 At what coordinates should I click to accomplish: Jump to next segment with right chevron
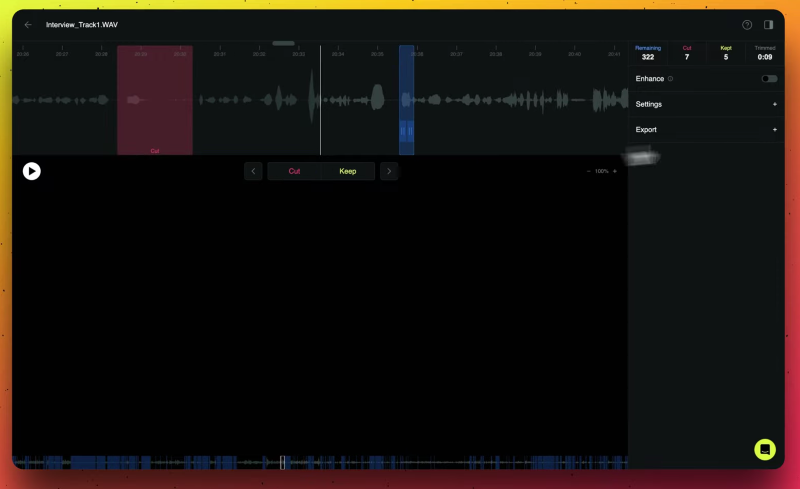tap(389, 171)
